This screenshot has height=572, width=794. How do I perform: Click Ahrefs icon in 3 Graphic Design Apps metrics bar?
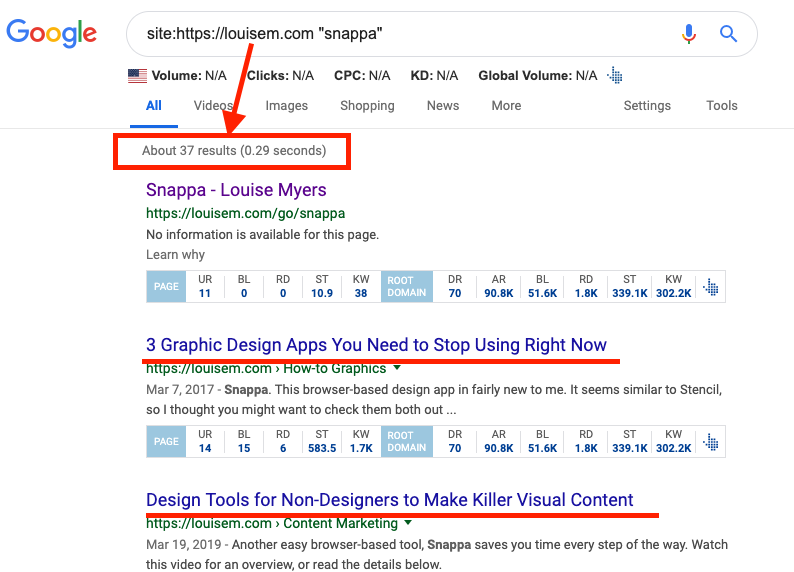point(710,442)
